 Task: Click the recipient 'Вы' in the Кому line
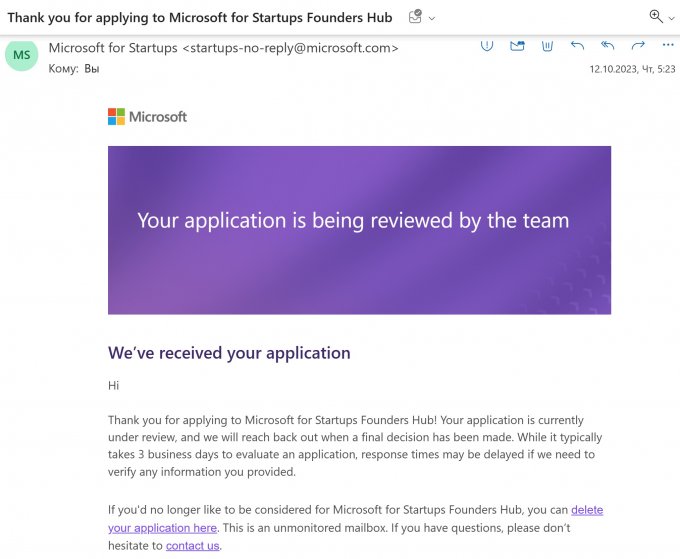pyautogui.click(x=92, y=69)
